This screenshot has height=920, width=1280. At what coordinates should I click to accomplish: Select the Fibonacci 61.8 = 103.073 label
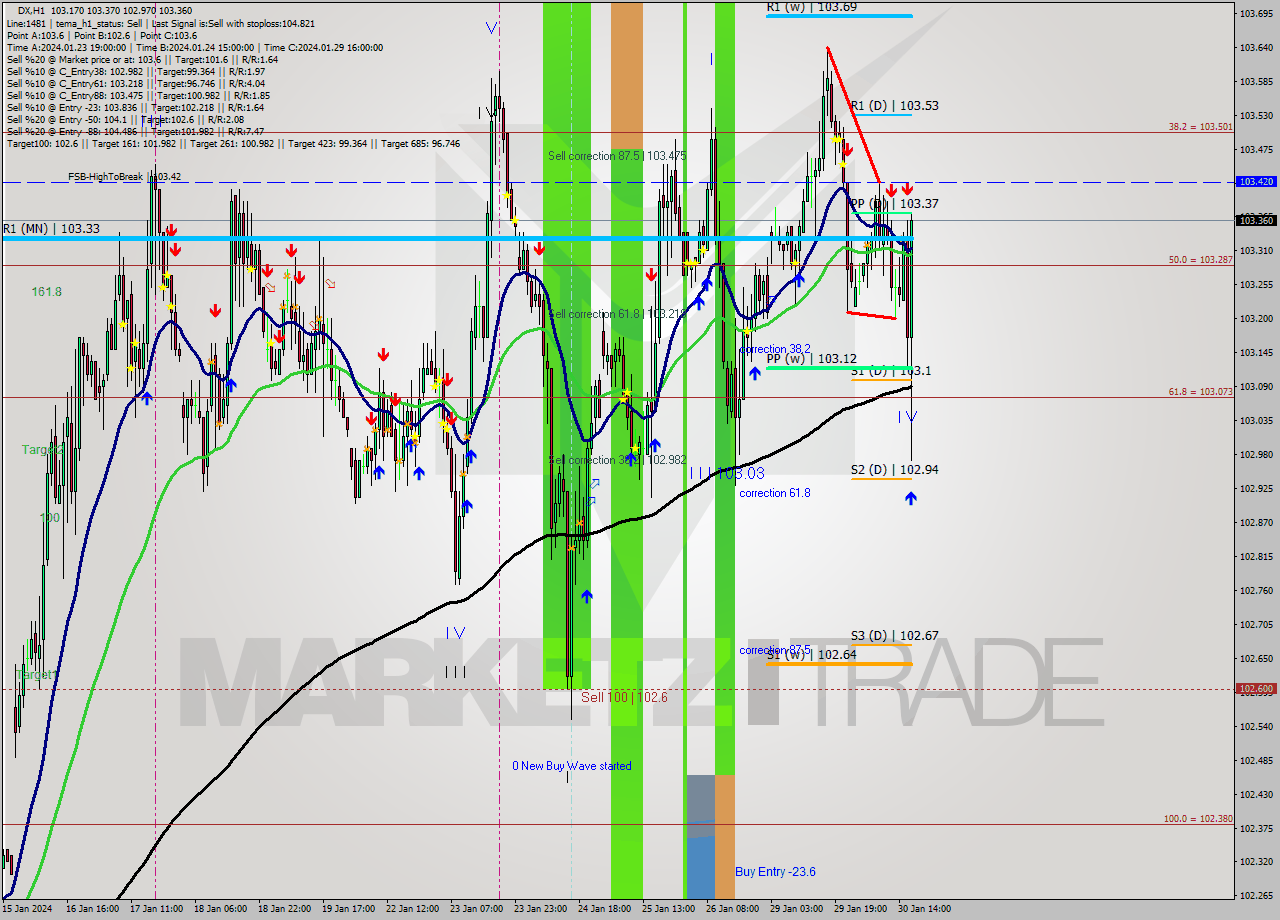tap(1201, 392)
